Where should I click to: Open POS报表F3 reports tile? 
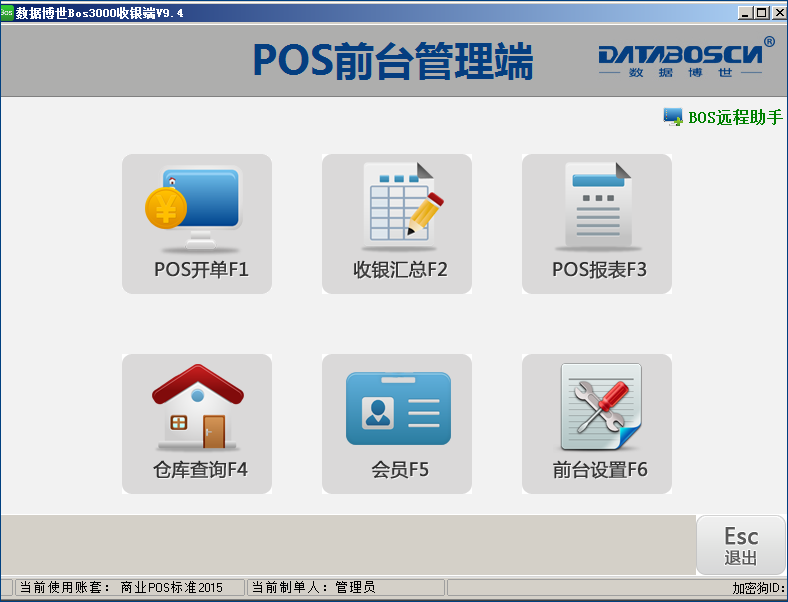coord(597,224)
